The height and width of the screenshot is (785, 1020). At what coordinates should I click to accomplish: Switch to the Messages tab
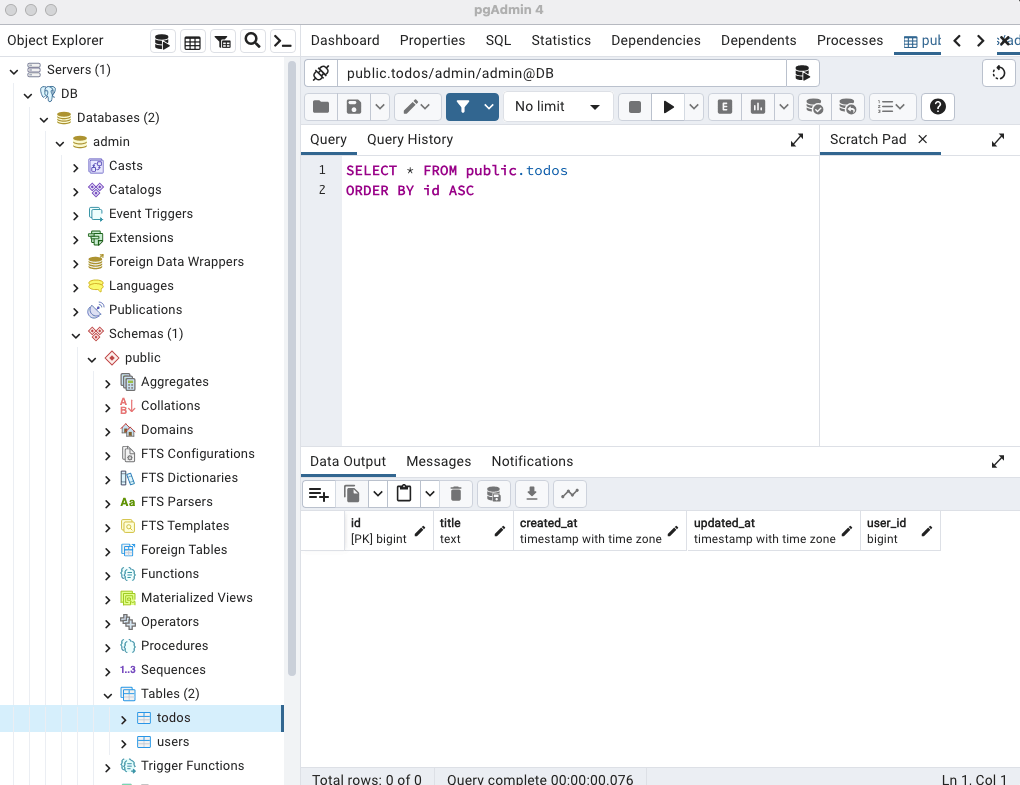pos(438,461)
